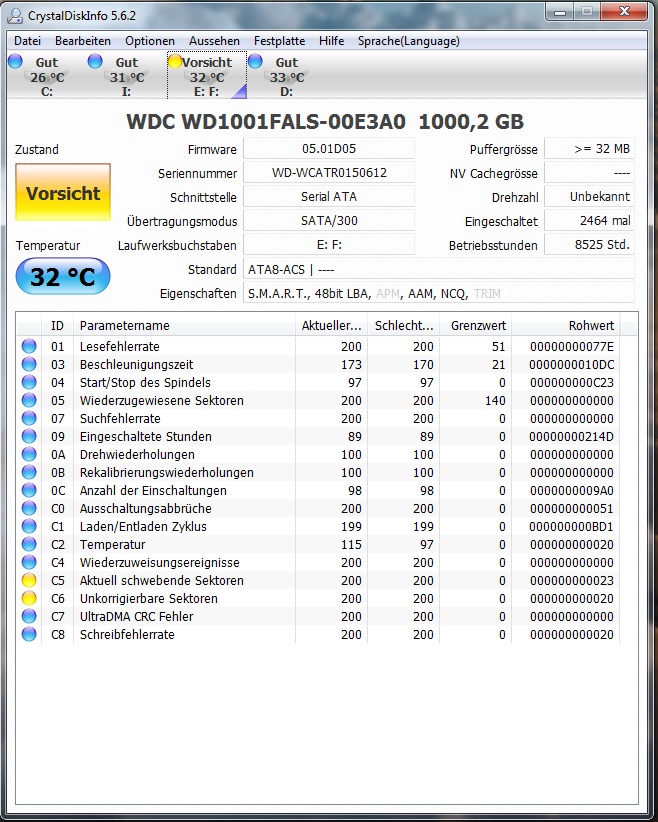This screenshot has width=658, height=822.
Task: Open the Festplatte menu
Action: pos(279,41)
